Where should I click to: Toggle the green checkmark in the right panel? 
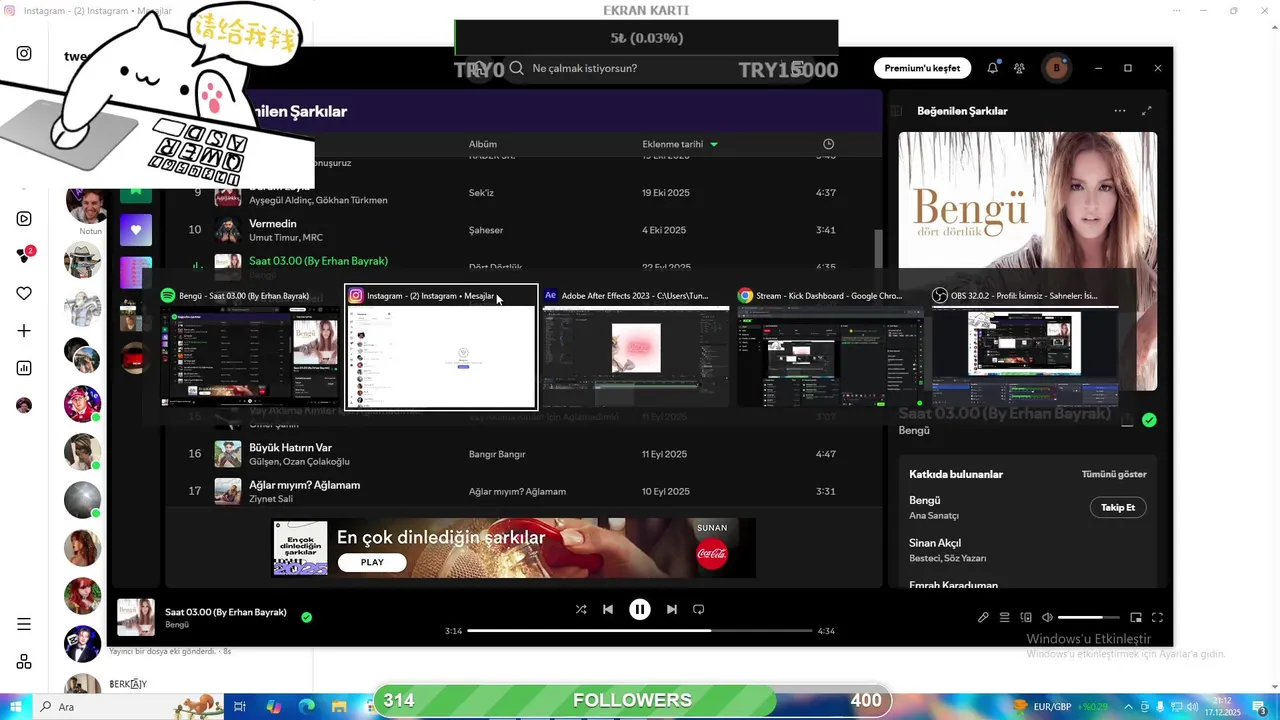pyautogui.click(x=1149, y=420)
